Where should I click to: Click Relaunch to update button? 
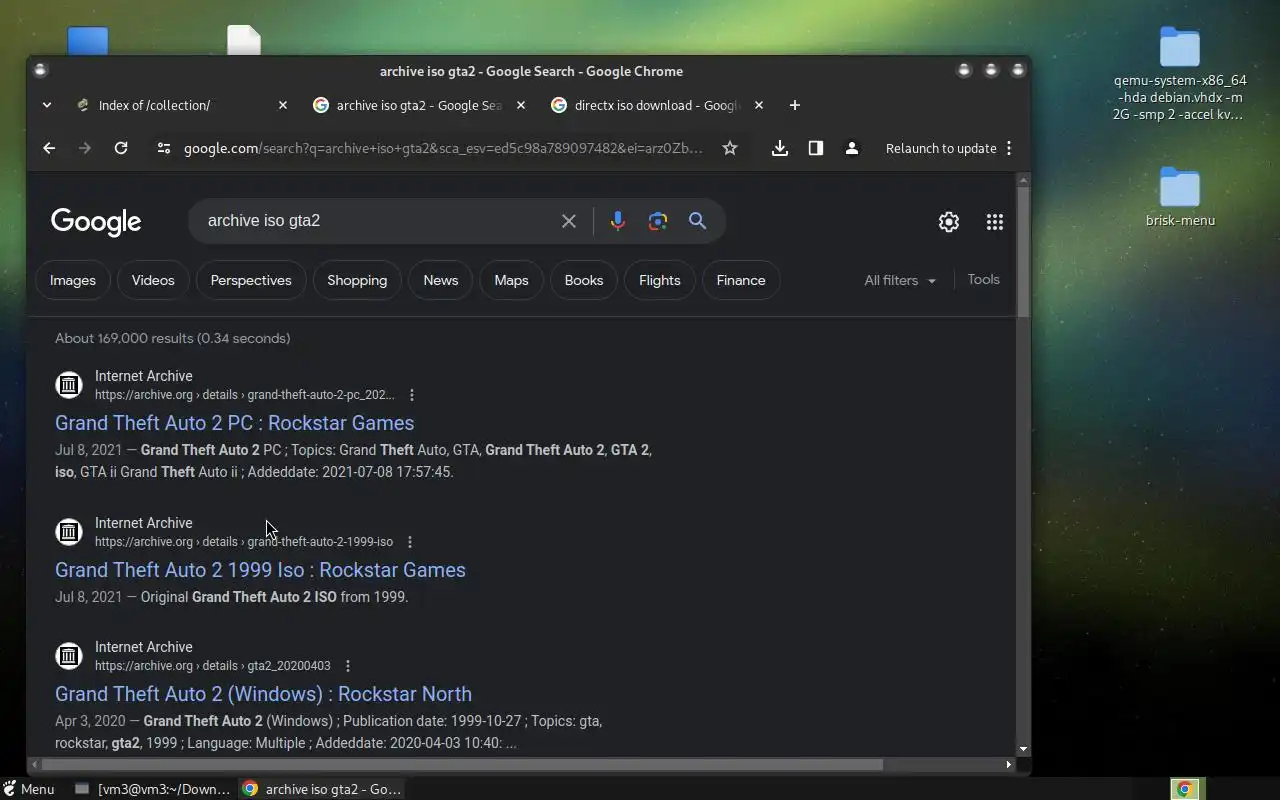941,148
